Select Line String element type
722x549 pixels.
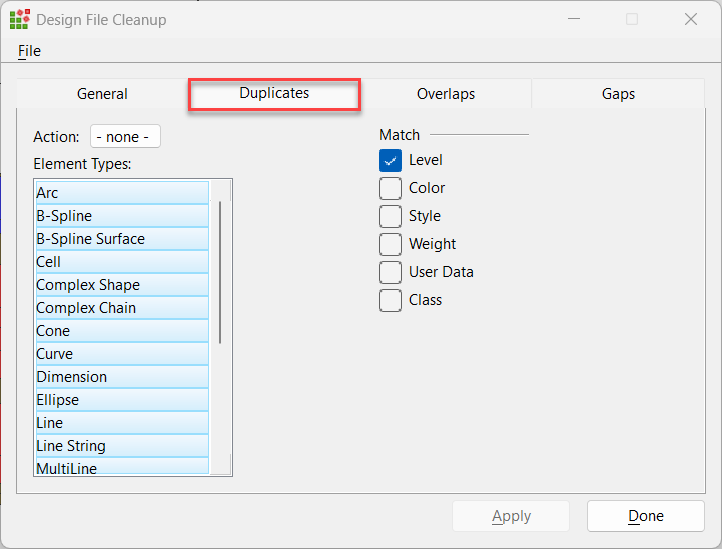[120, 446]
